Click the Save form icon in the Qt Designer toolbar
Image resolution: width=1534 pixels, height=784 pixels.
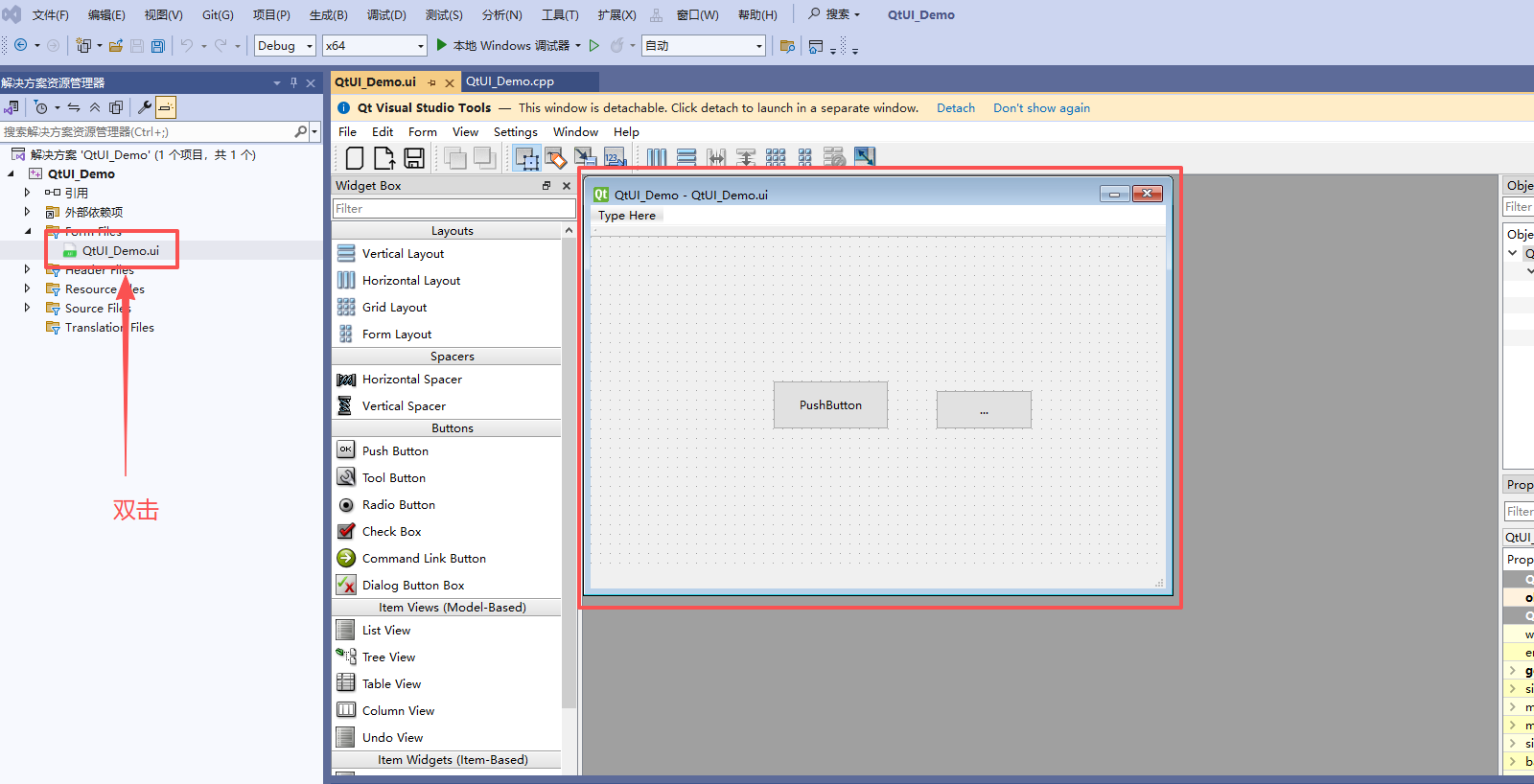[x=414, y=158]
